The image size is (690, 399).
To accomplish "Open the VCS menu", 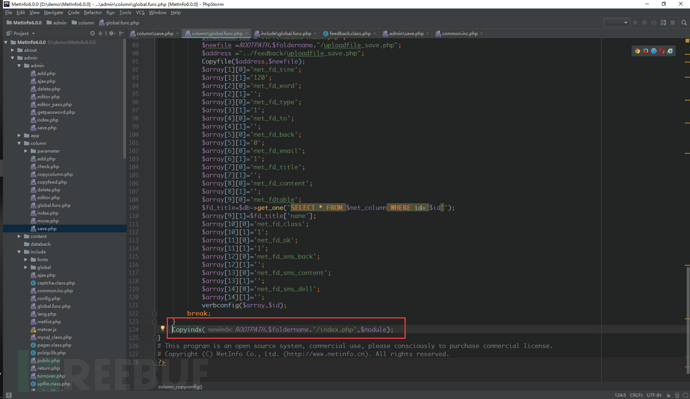I will tap(140, 13).
